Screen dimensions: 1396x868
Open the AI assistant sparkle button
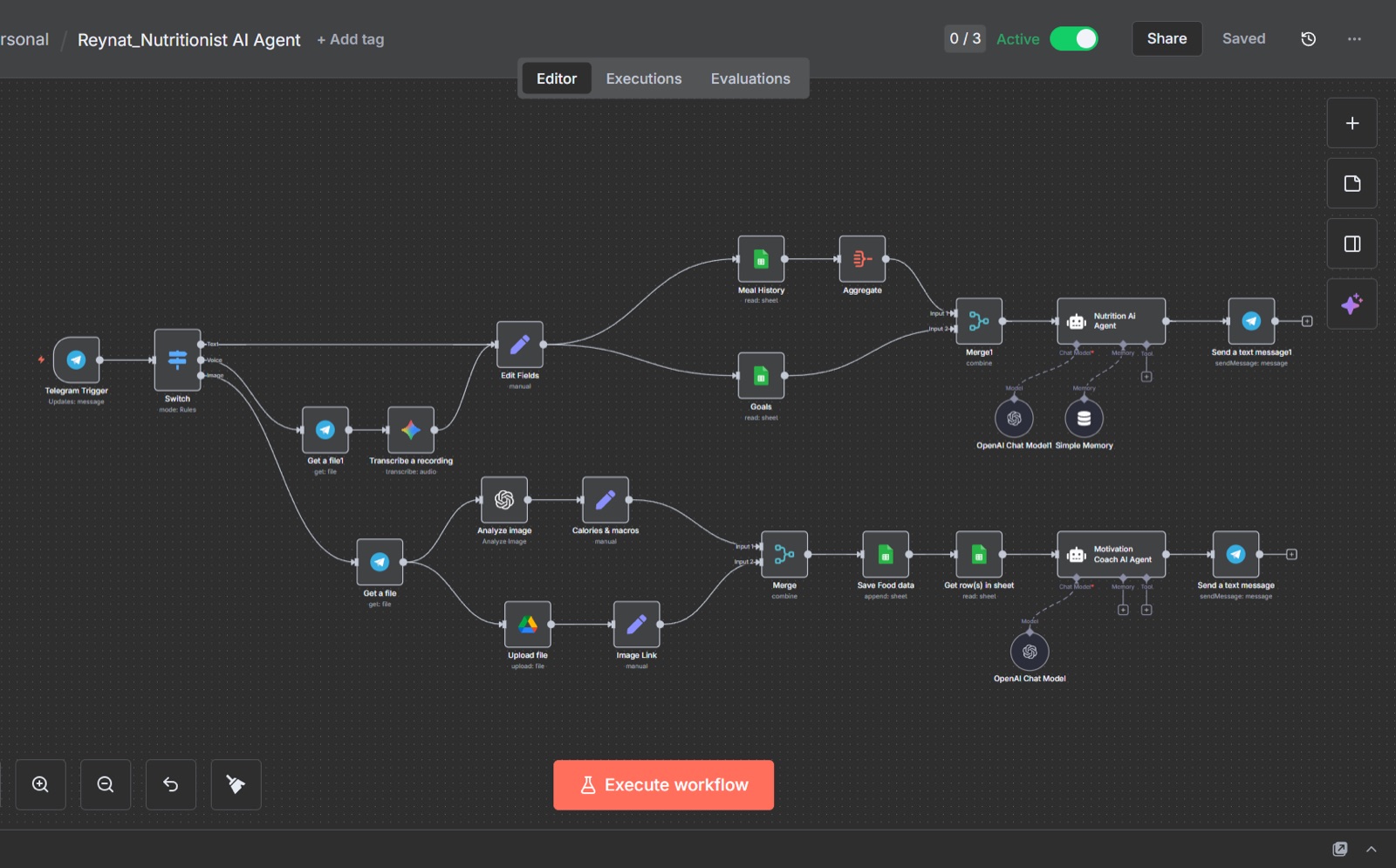pyautogui.click(x=1352, y=304)
